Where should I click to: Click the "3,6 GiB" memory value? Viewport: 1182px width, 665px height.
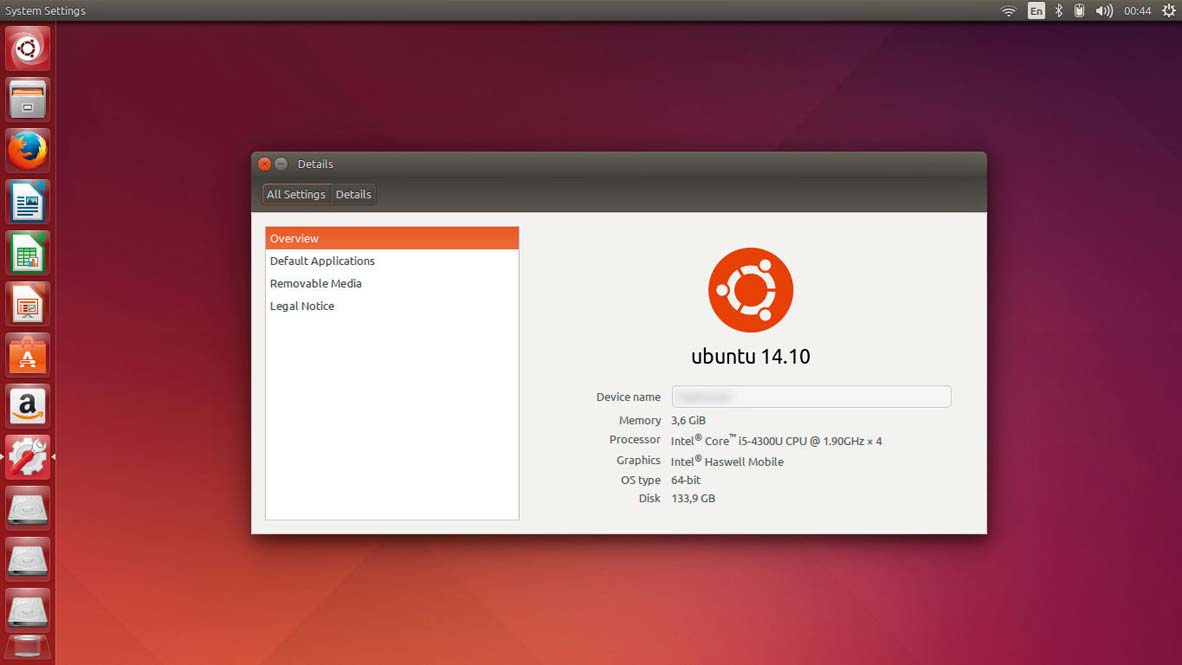tap(688, 420)
